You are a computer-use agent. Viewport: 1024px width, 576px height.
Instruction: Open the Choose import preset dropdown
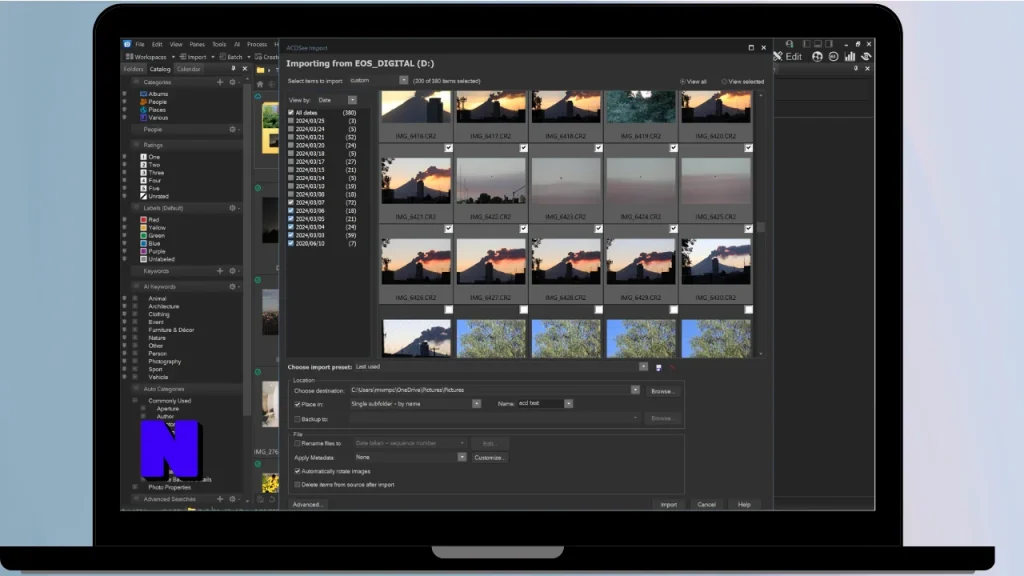pos(643,367)
